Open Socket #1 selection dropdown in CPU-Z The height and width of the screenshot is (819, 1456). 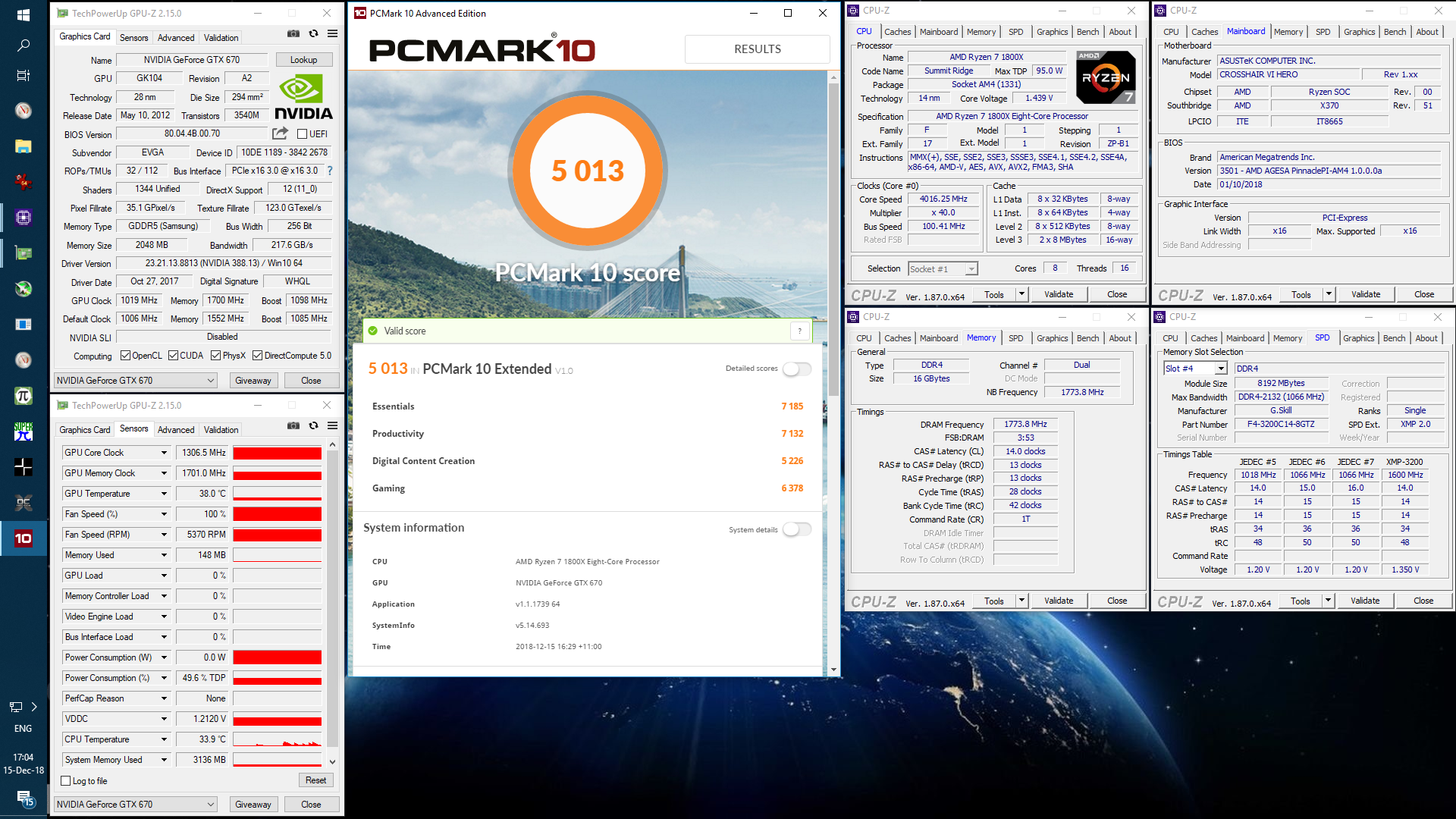click(x=943, y=269)
